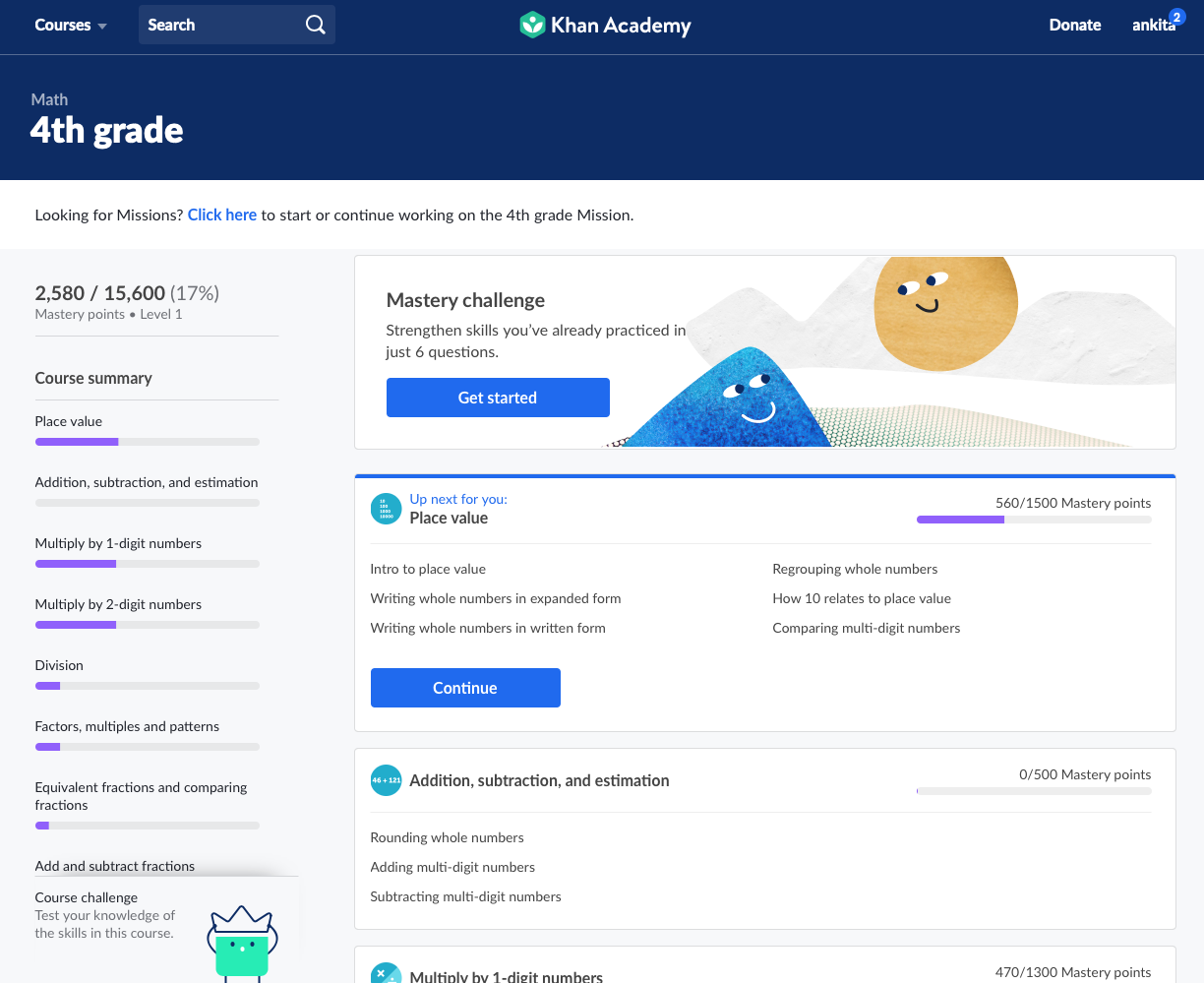The height and width of the screenshot is (983, 1204).
Task: Open Rounding whole numbers lesson
Action: pyautogui.click(x=447, y=837)
